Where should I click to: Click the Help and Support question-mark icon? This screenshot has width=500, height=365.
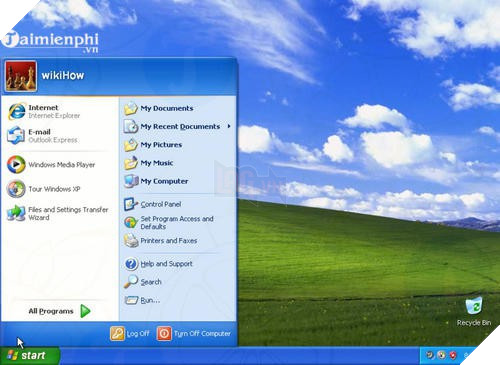coord(131,264)
